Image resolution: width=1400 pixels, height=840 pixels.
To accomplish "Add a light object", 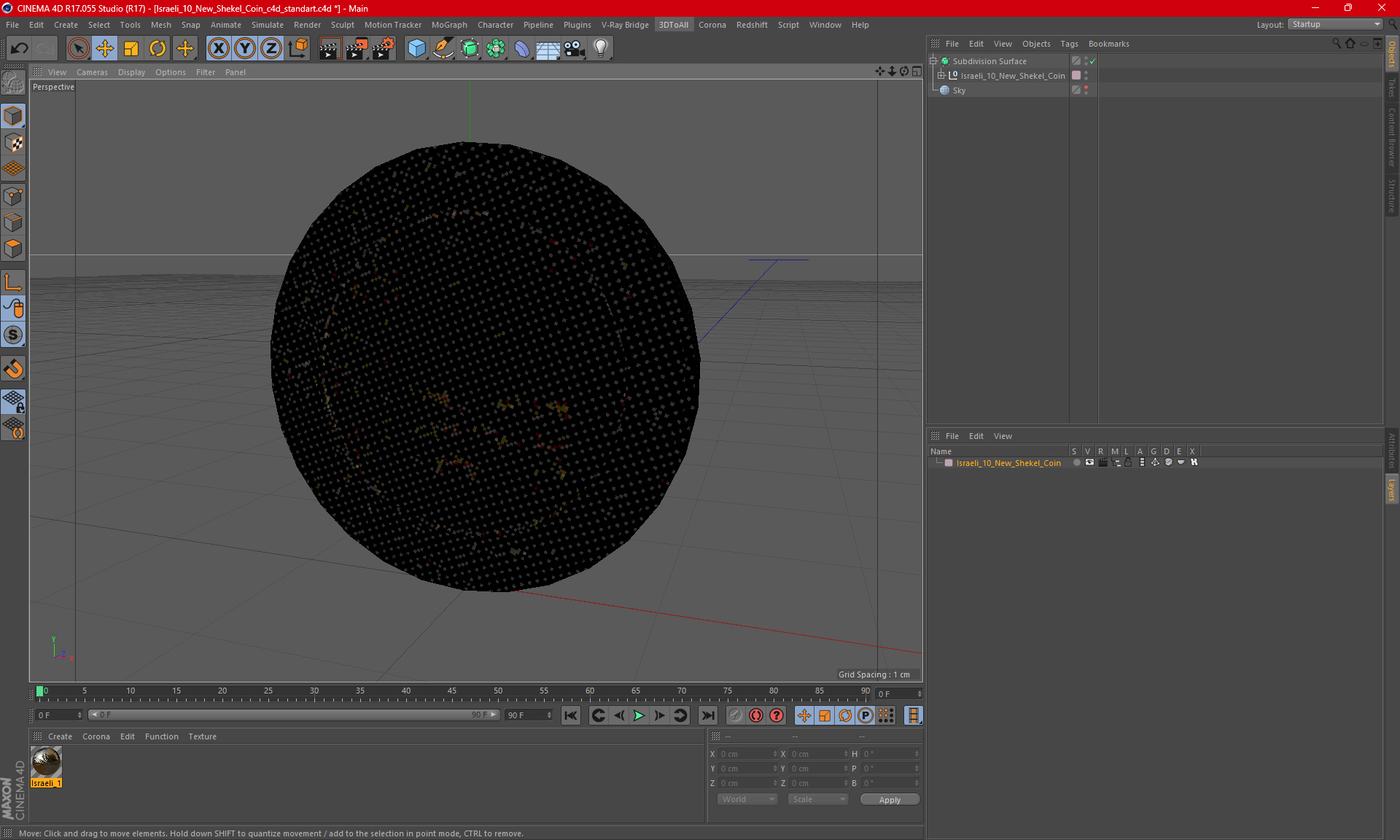I will click(x=600, y=49).
